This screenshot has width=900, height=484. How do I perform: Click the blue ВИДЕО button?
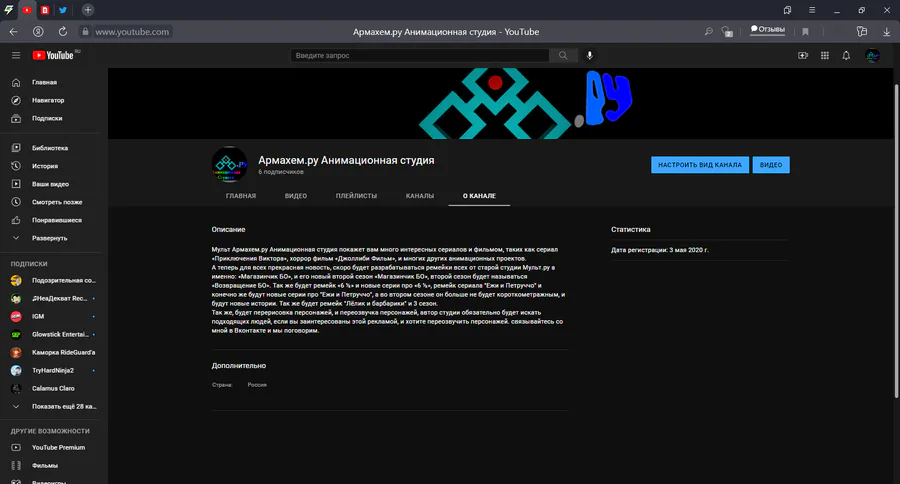tap(771, 165)
